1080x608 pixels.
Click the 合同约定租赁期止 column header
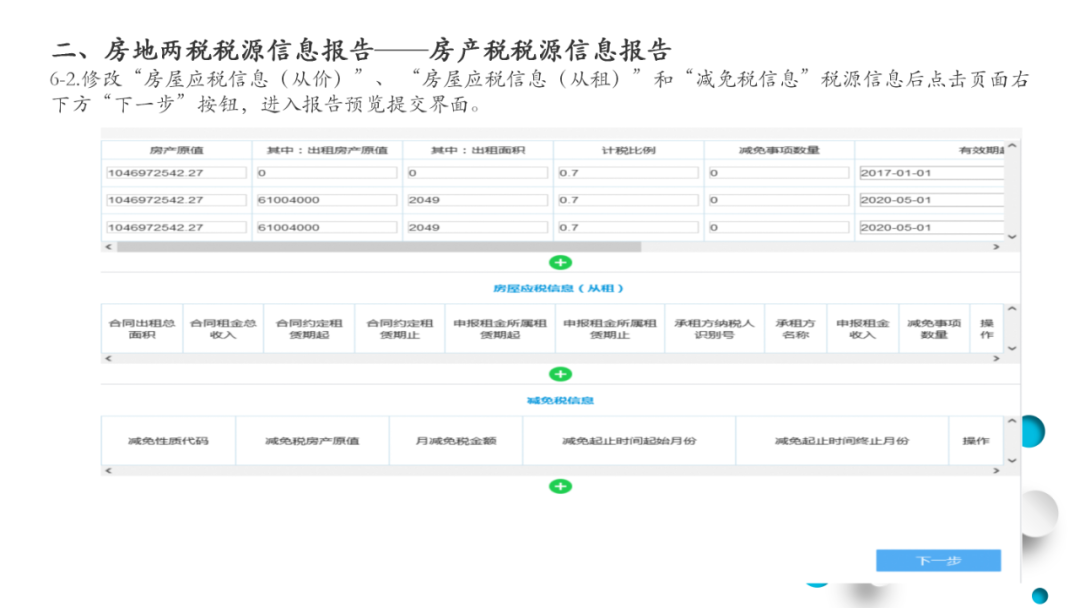pos(399,328)
